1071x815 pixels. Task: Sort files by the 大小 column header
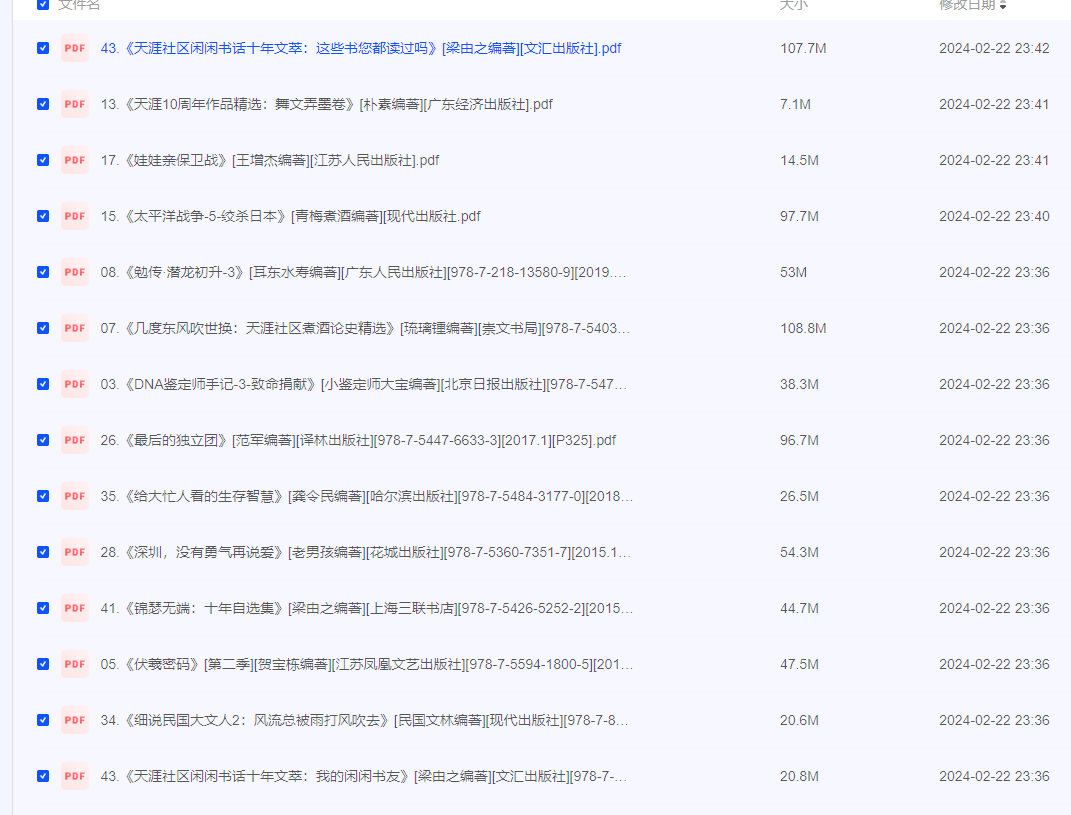pyautogui.click(x=793, y=5)
